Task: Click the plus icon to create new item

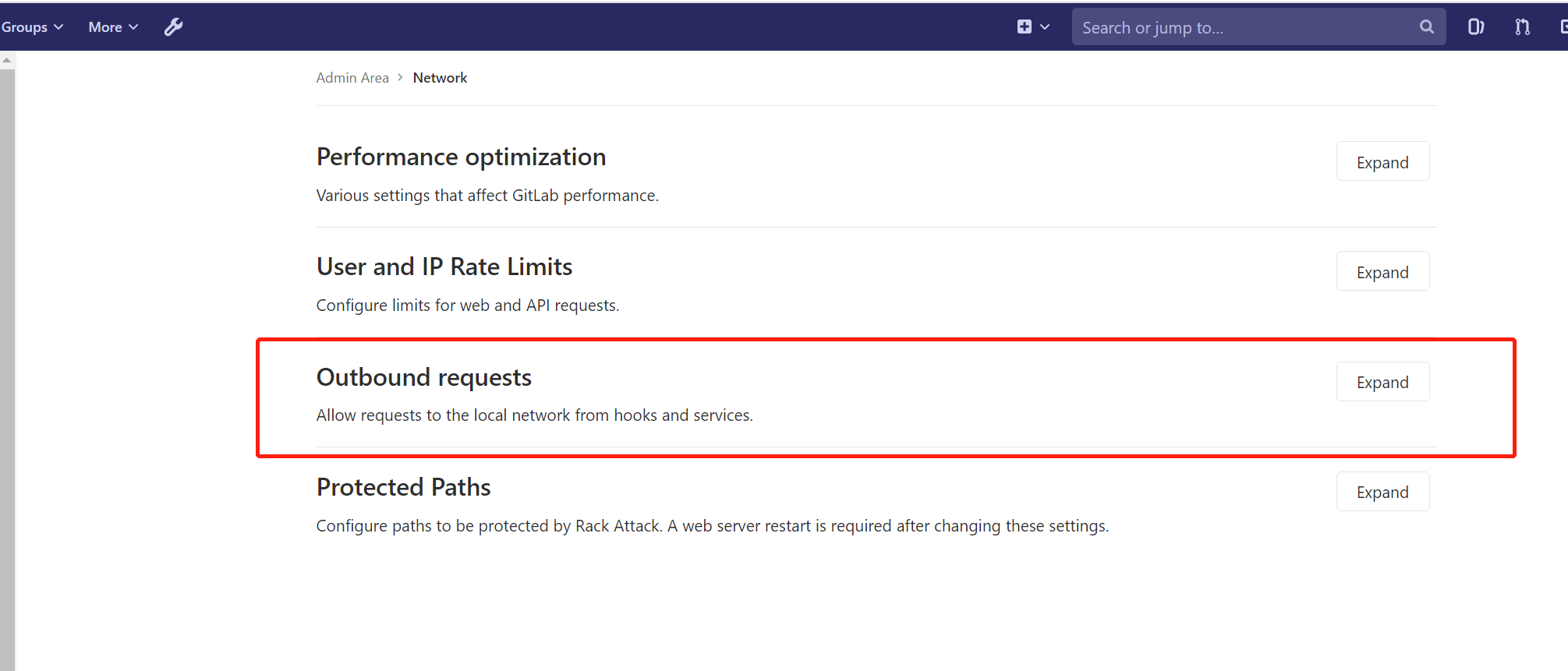Action: click(x=1025, y=27)
